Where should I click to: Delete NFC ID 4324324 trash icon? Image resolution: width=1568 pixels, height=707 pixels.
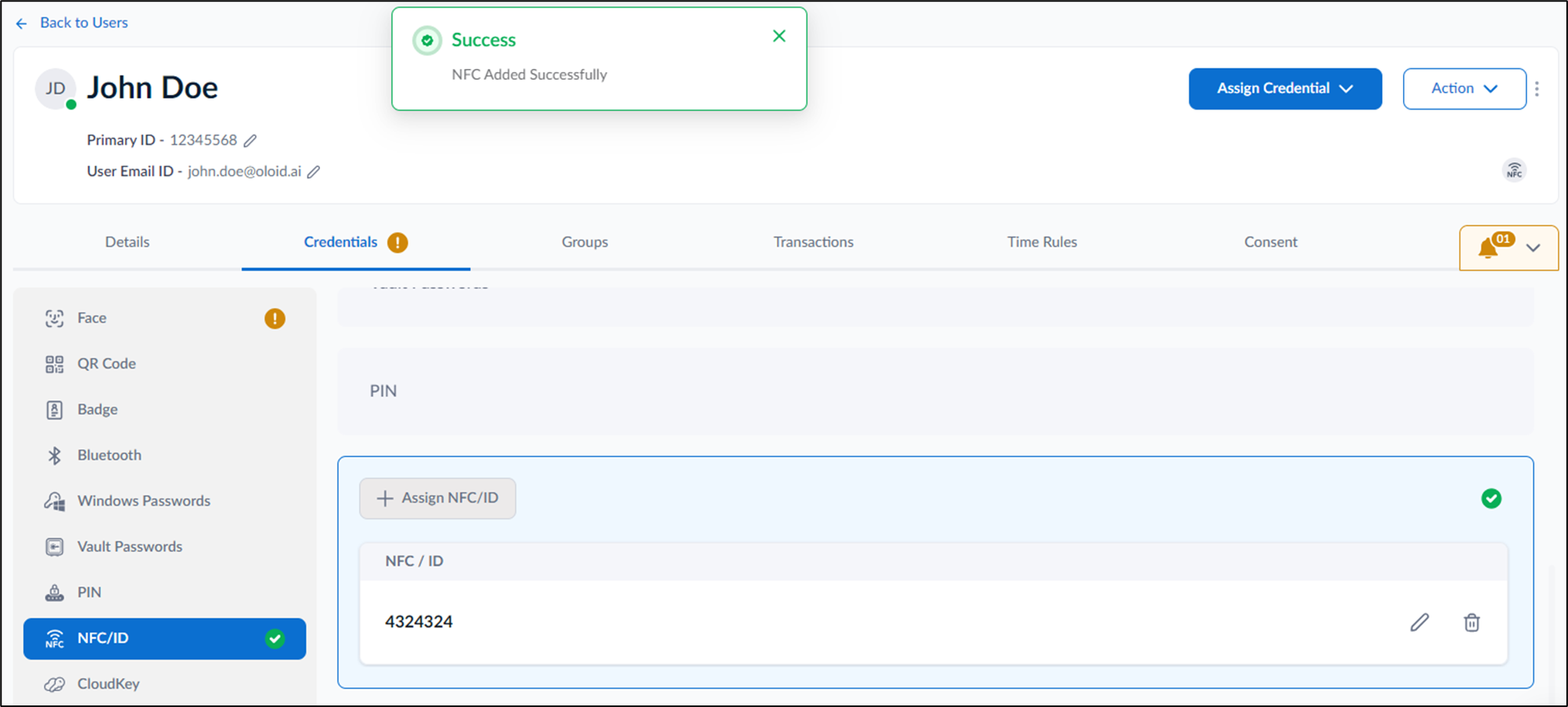pyautogui.click(x=1472, y=622)
